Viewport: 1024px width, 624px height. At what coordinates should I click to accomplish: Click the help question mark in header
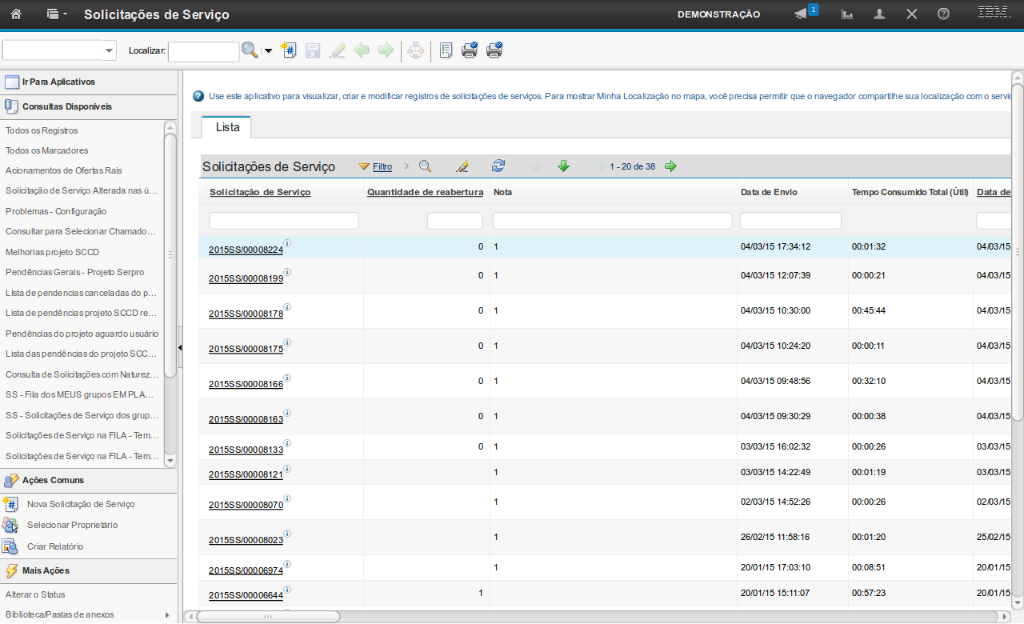pyautogui.click(x=943, y=14)
